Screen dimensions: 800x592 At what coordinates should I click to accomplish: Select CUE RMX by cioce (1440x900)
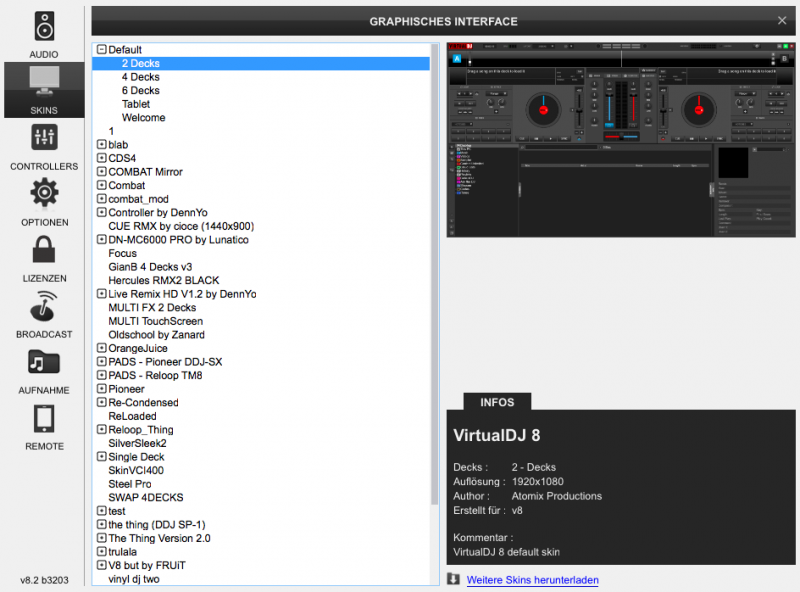pos(181,226)
